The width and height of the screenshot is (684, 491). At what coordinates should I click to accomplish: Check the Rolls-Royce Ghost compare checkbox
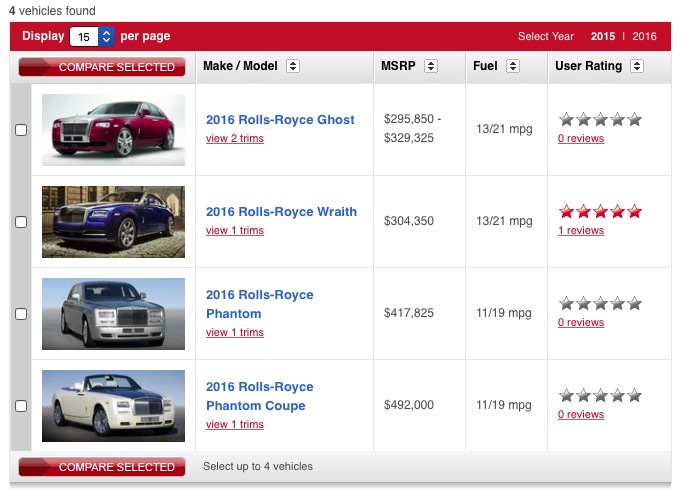coord(21,130)
